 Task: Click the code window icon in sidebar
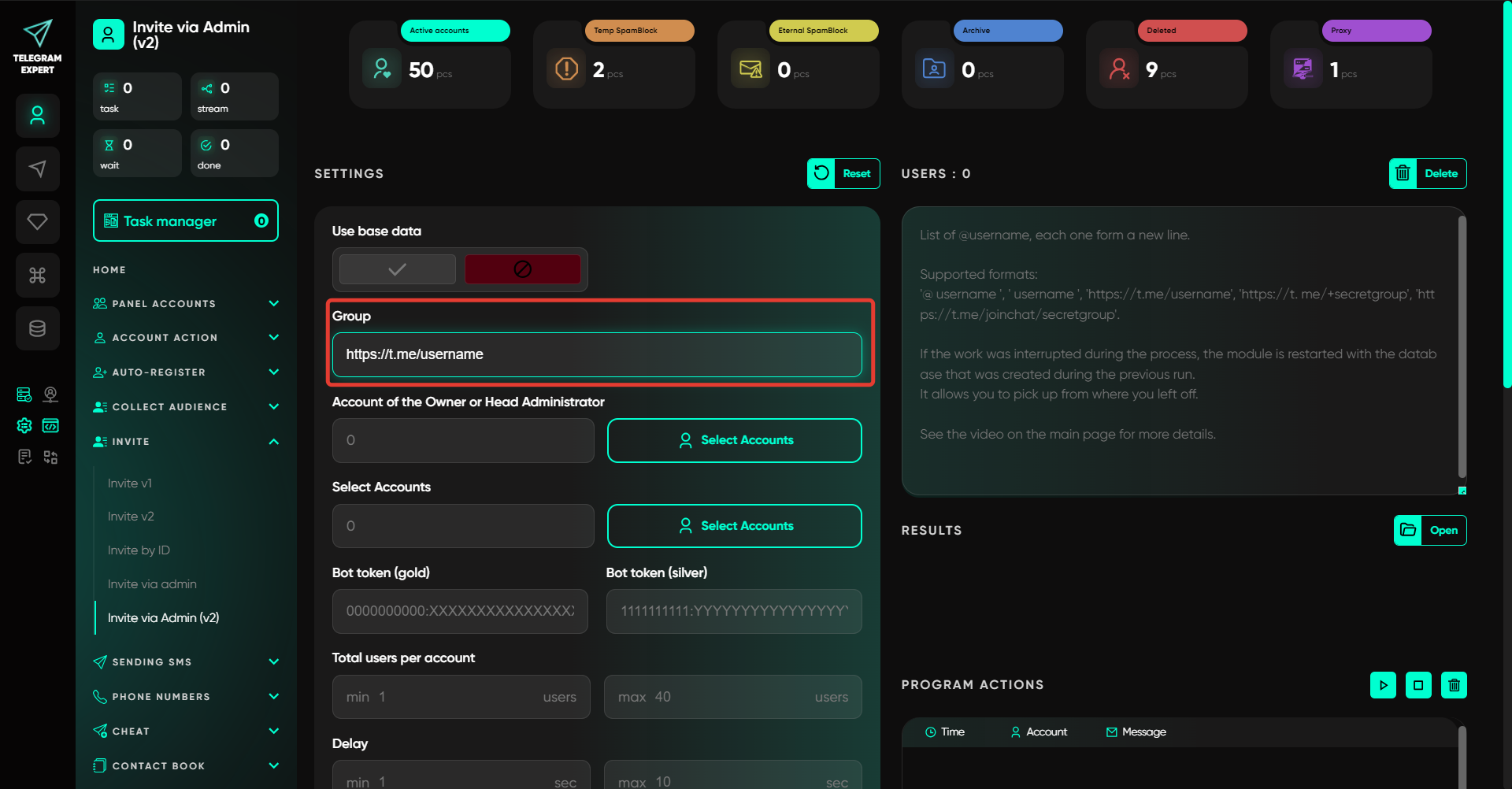[50, 426]
